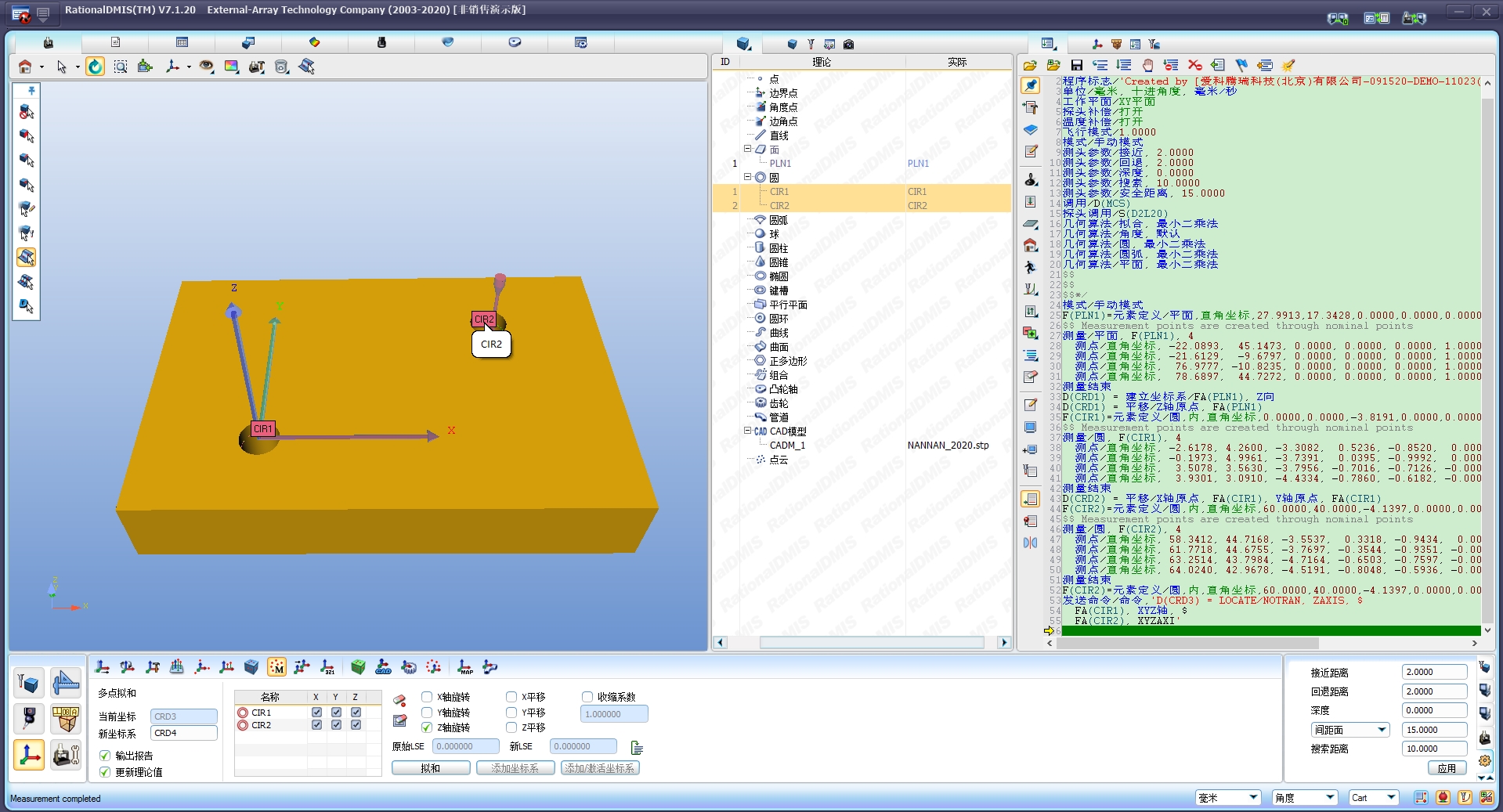The width and height of the screenshot is (1503, 812).
Task: Click the home view icon in graphics toolbar
Action: pyautogui.click(x=25, y=67)
